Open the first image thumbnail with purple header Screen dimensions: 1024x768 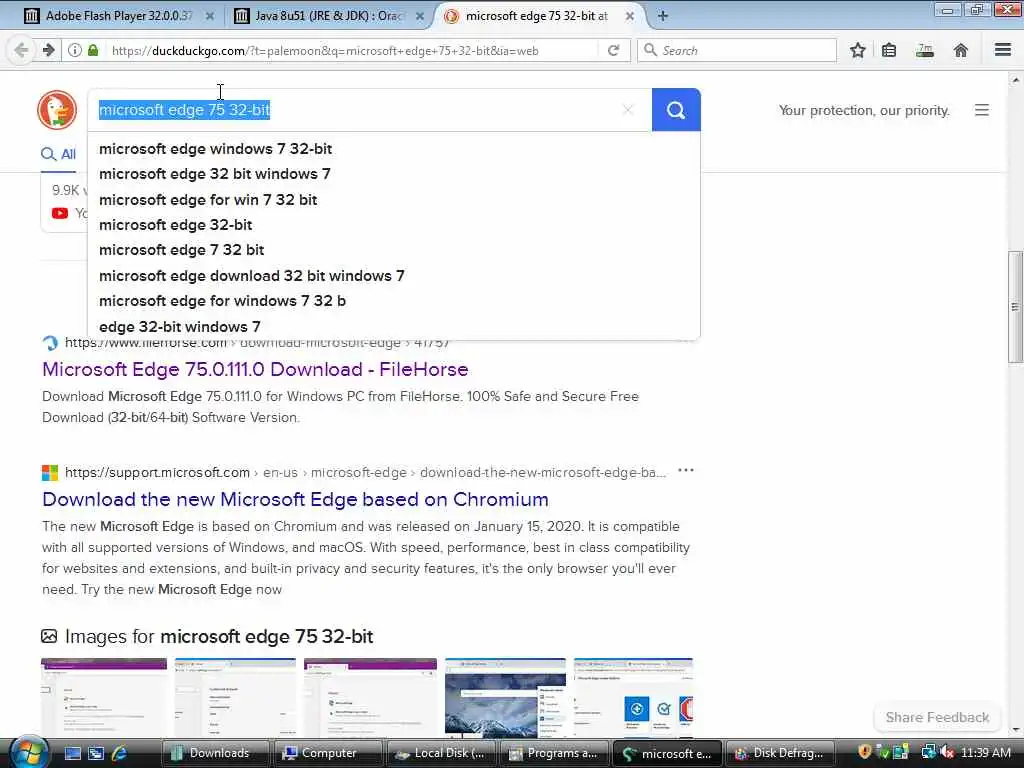pos(104,697)
